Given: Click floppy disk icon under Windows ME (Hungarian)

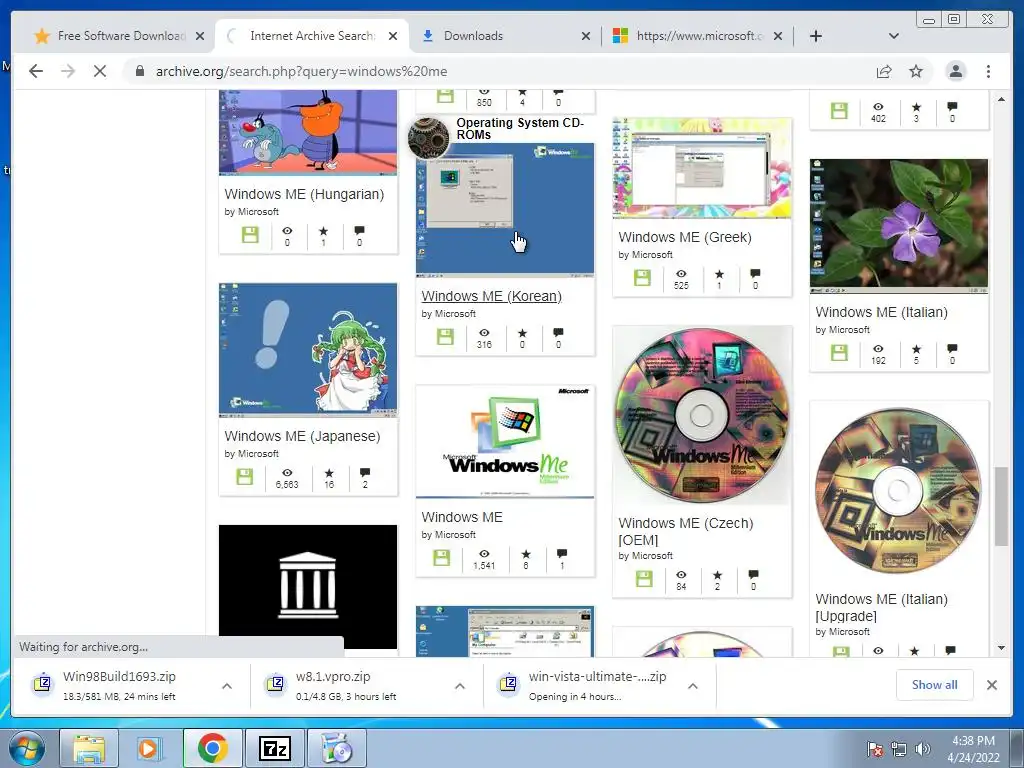Looking at the screenshot, I should [250, 234].
